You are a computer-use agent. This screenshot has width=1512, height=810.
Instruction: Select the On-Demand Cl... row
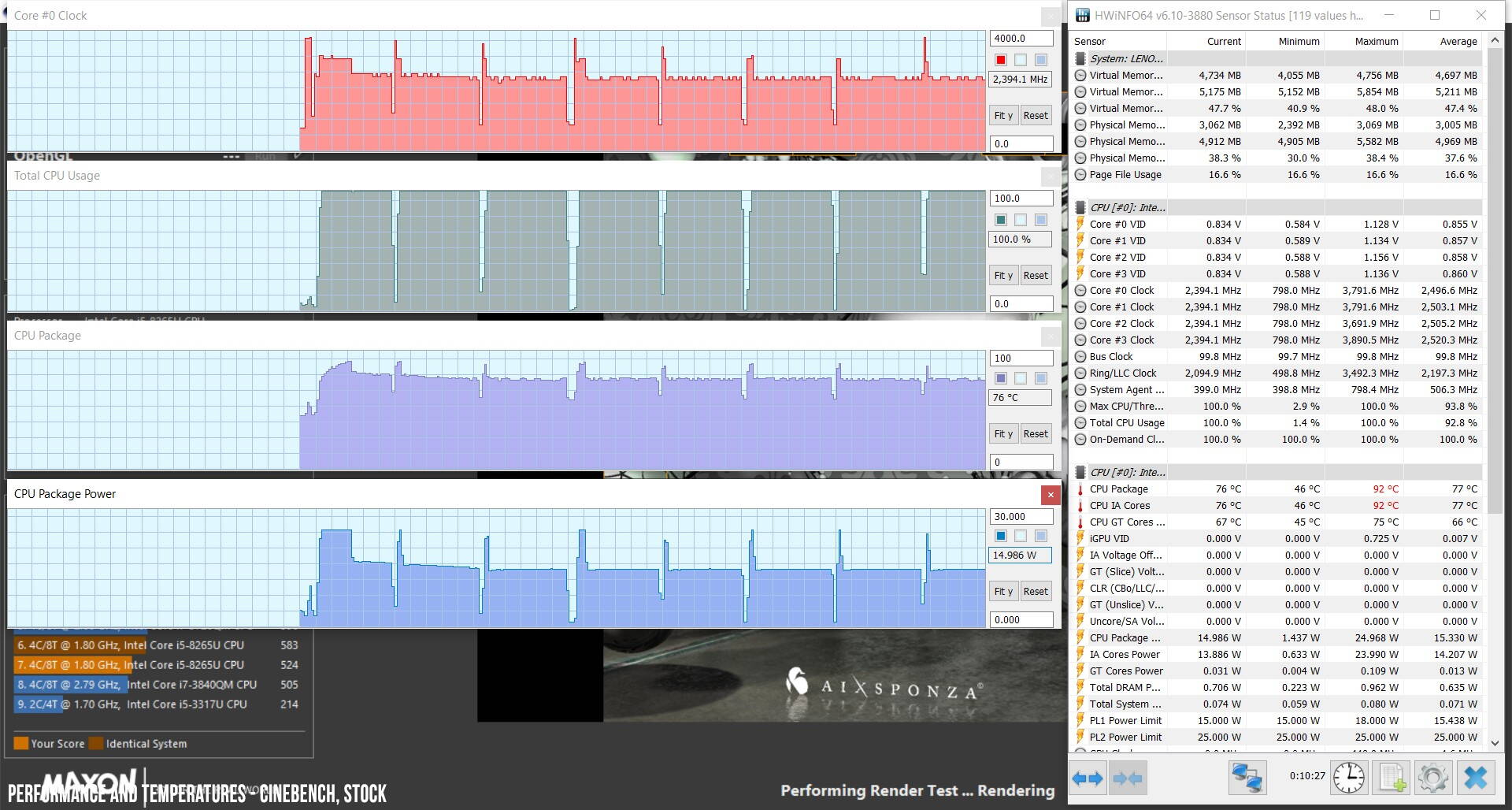[1277, 439]
